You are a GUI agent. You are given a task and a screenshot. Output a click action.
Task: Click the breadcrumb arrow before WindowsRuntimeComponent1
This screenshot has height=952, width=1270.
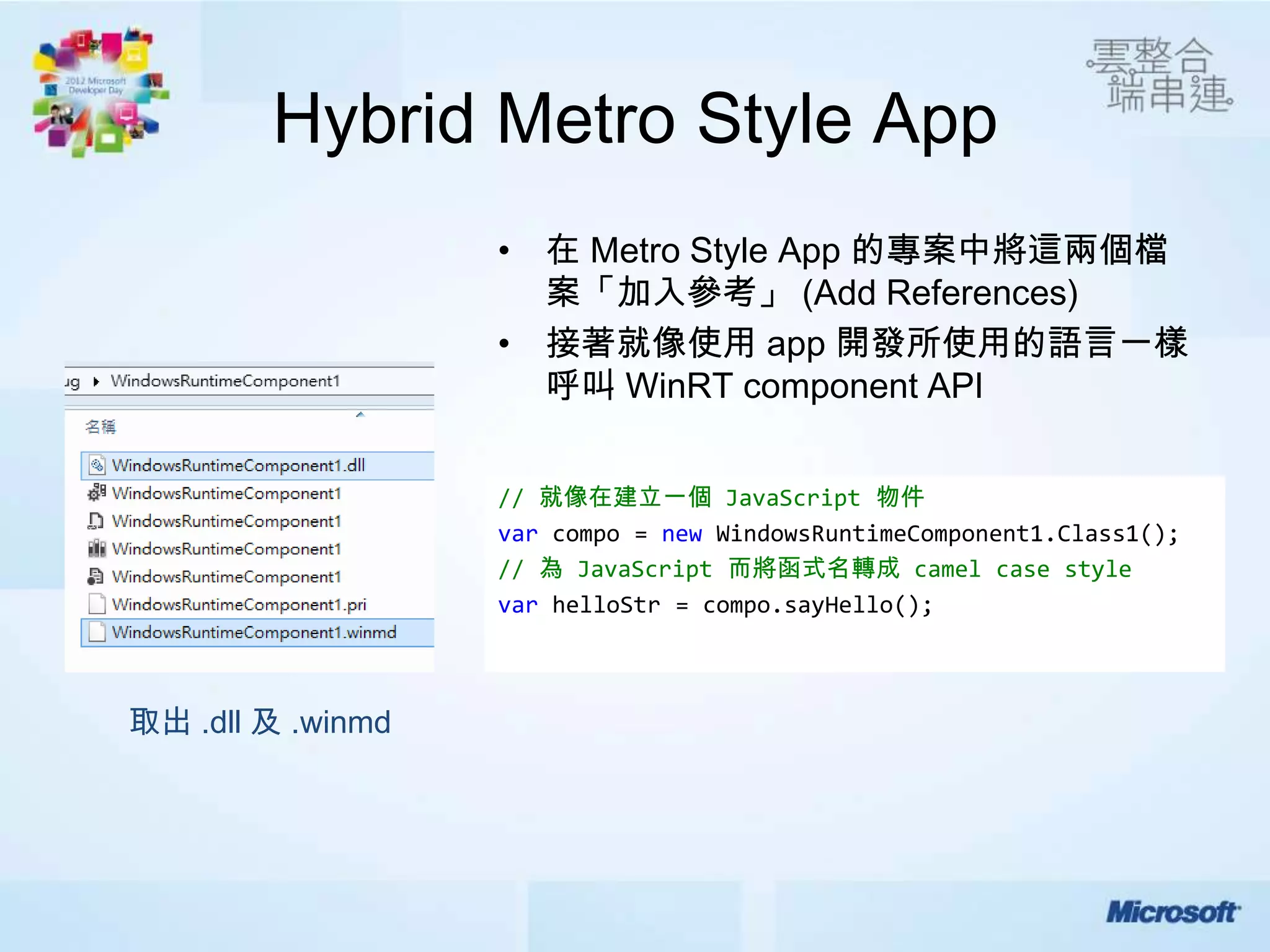coord(96,381)
